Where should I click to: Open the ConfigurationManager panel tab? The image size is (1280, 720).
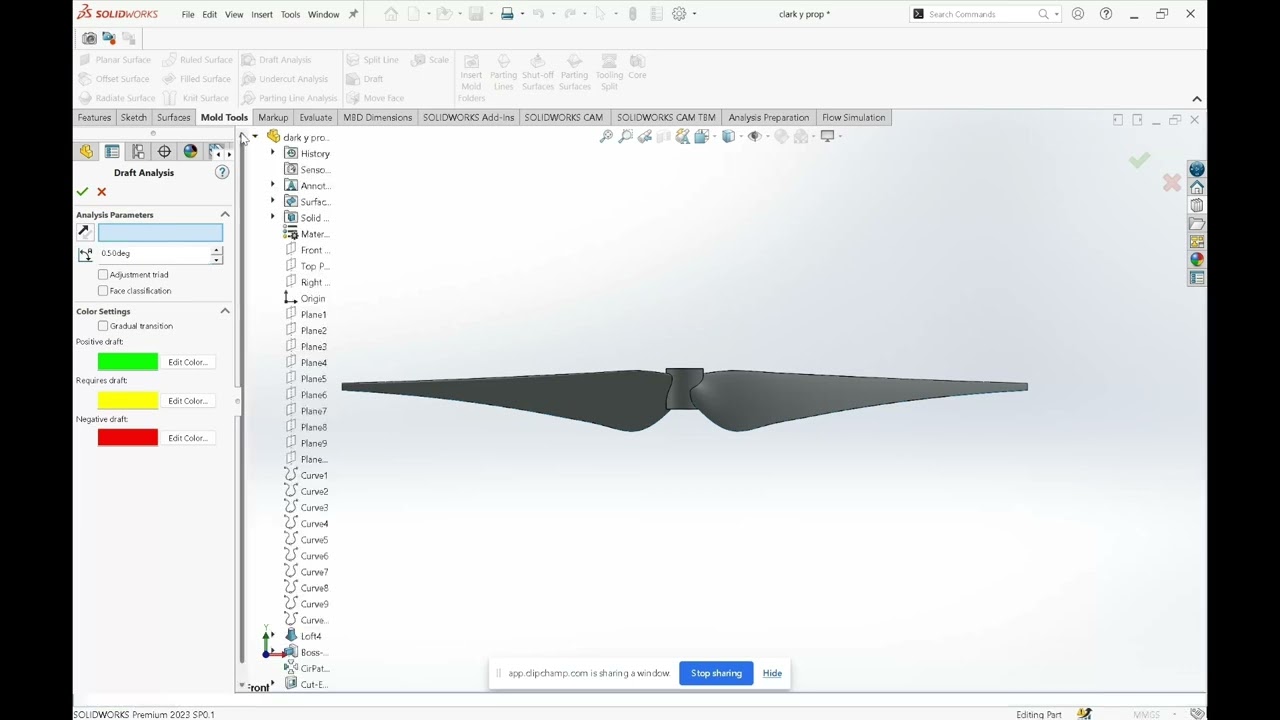[138, 151]
